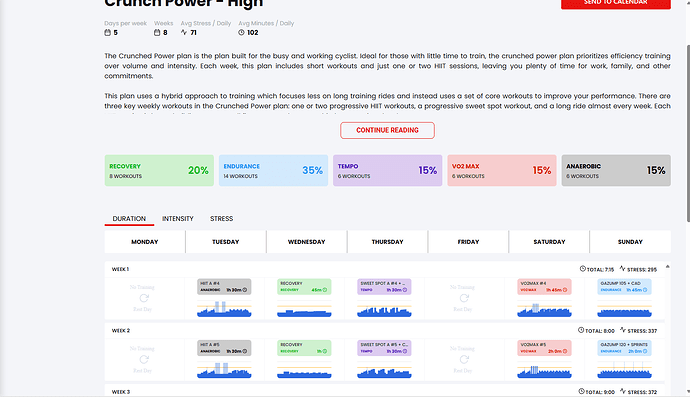Click Week 2 stress pulse icon
The height and width of the screenshot is (397, 690).
coord(623,330)
